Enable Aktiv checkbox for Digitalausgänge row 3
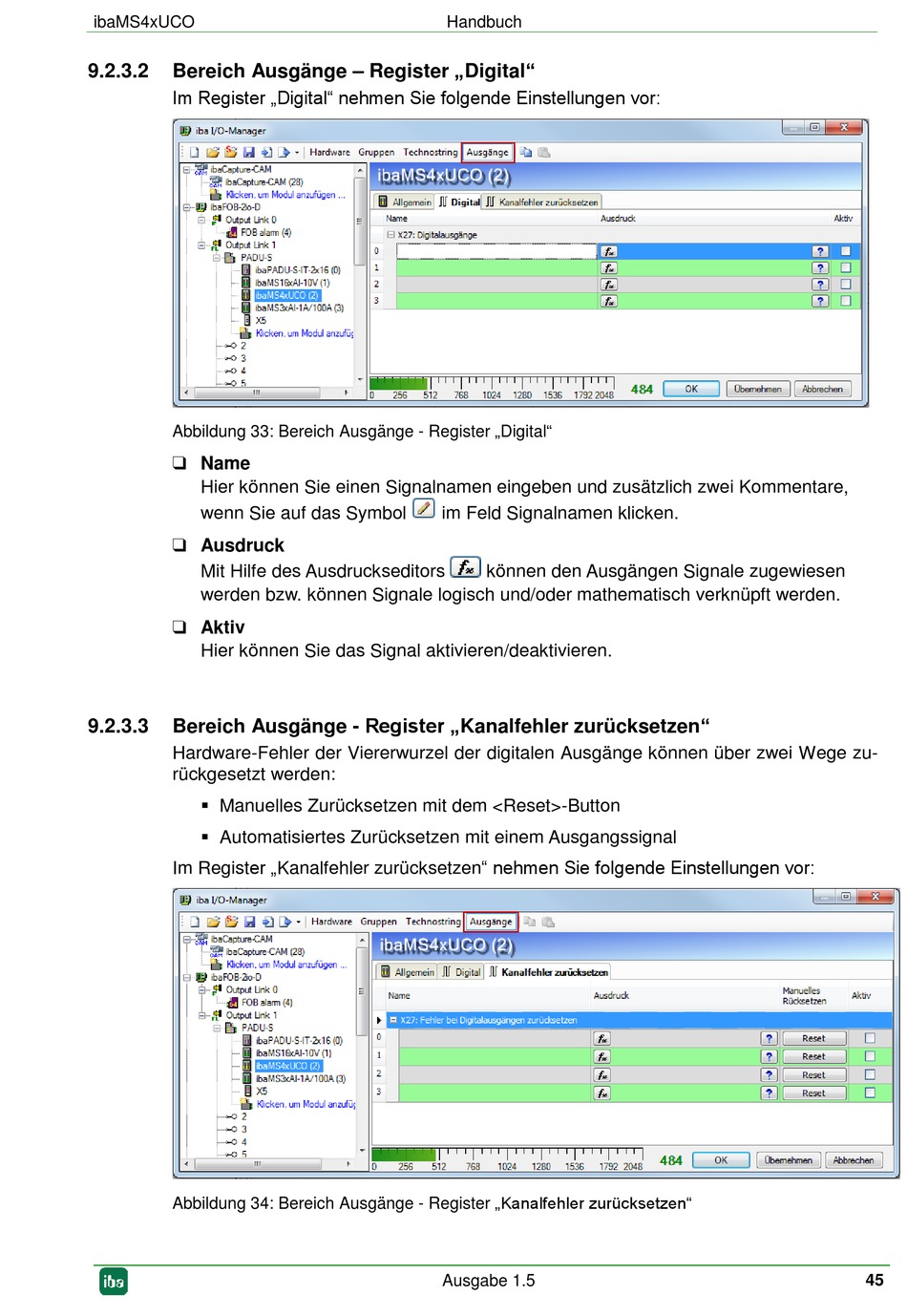 click(846, 301)
